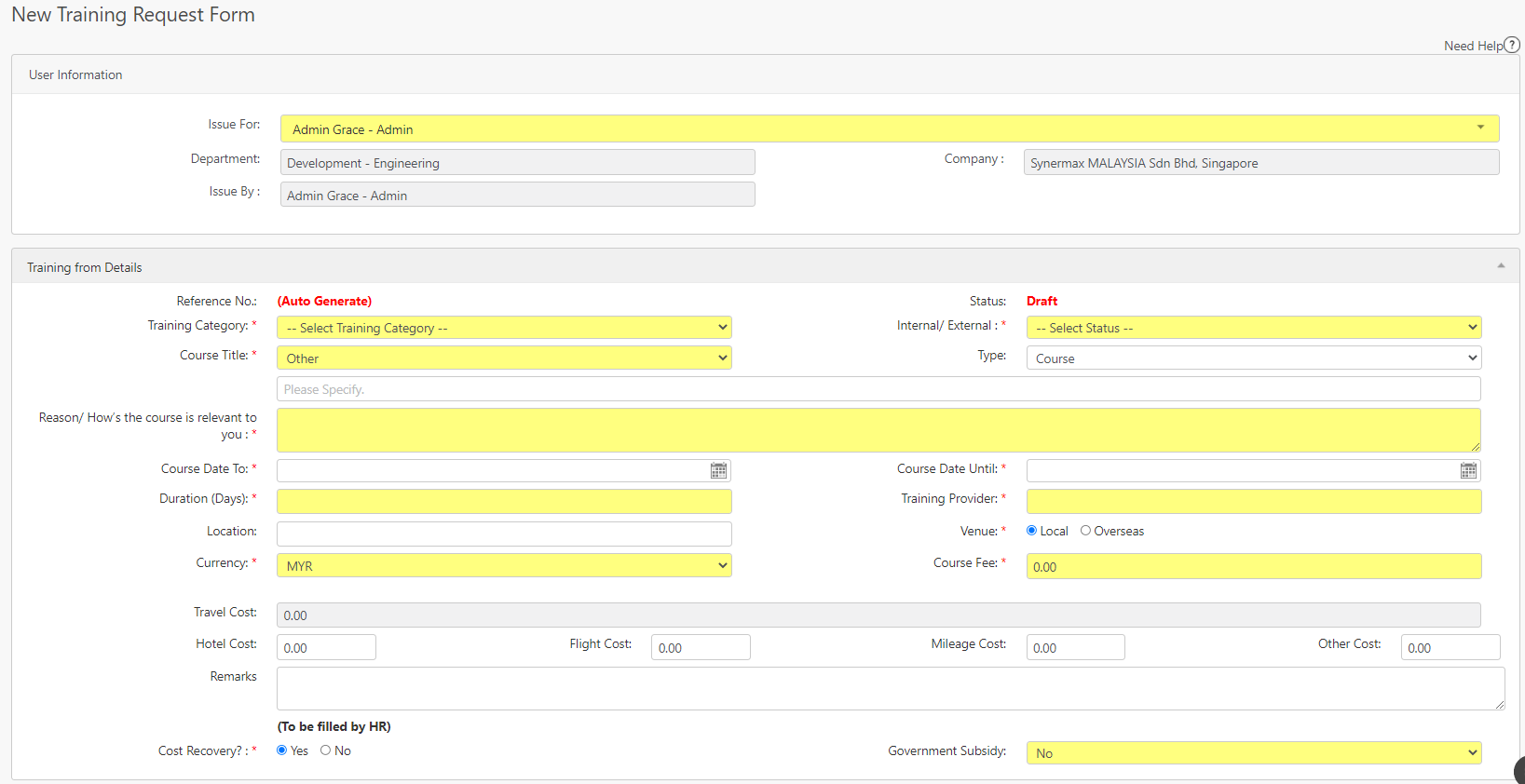Open the Type dropdown showing Course
The width and height of the screenshot is (1525, 784).
[x=1254, y=358]
